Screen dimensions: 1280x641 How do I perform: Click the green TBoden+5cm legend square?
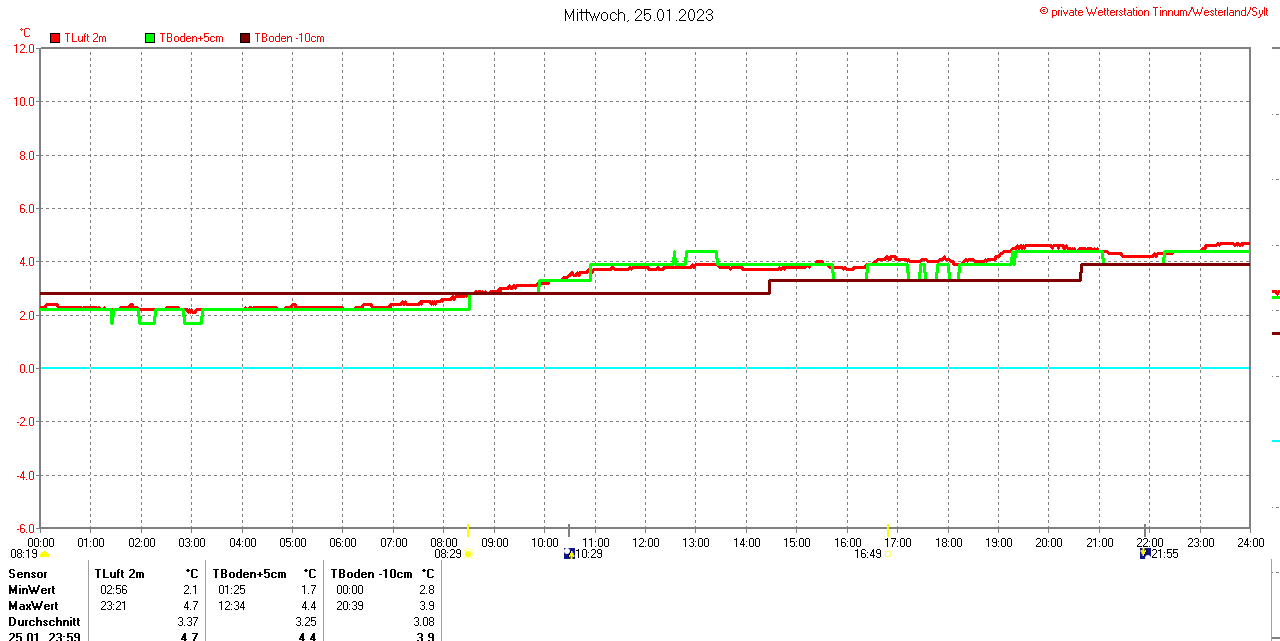(151, 38)
